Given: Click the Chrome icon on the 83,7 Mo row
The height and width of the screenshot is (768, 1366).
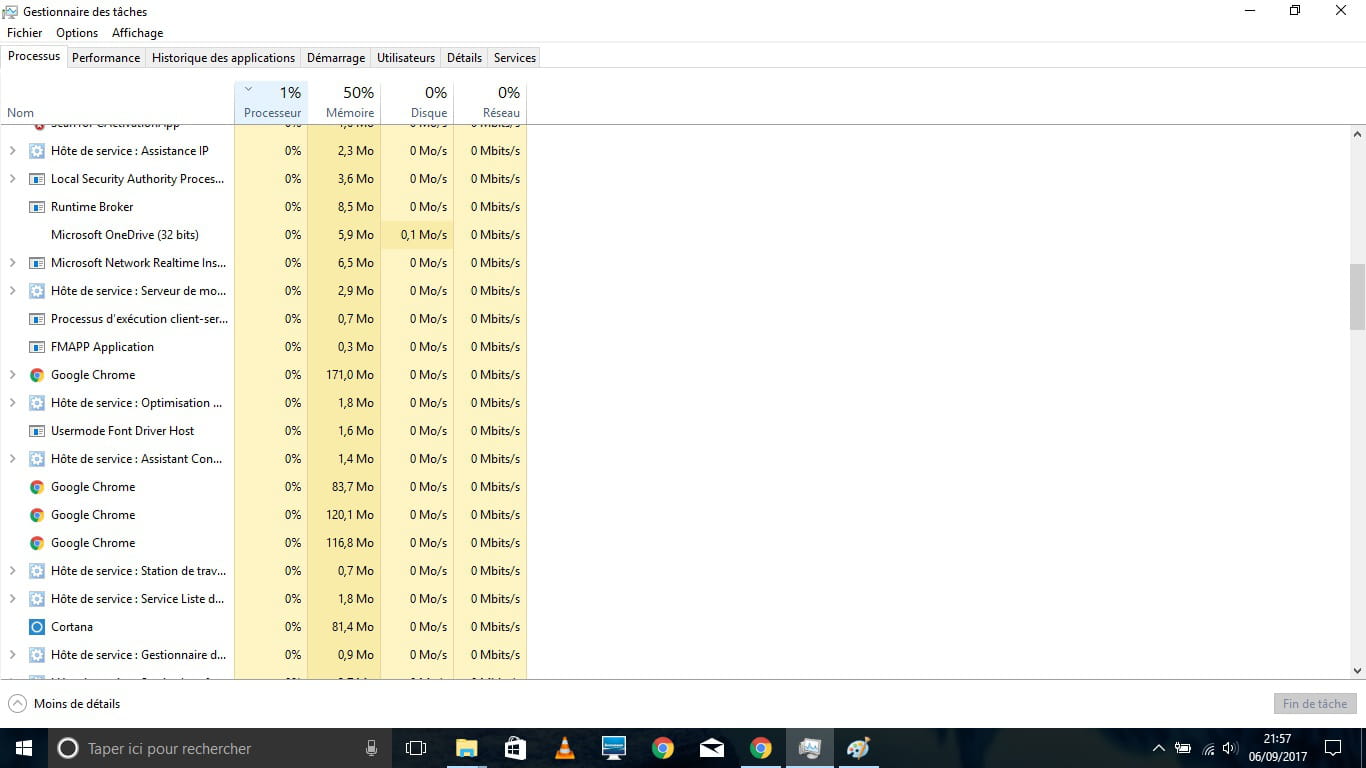Looking at the screenshot, I should pos(37,487).
